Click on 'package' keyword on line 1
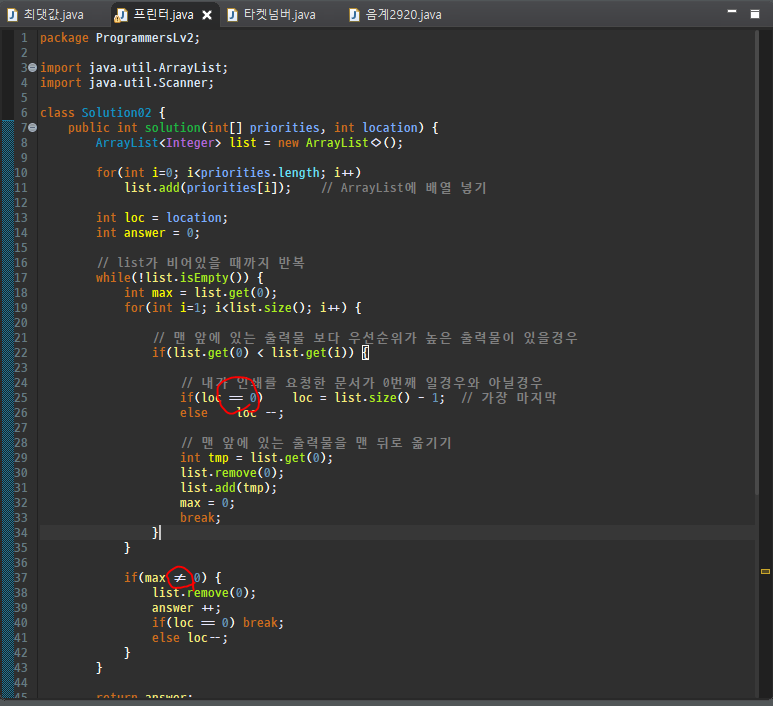 click(x=64, y=38)
